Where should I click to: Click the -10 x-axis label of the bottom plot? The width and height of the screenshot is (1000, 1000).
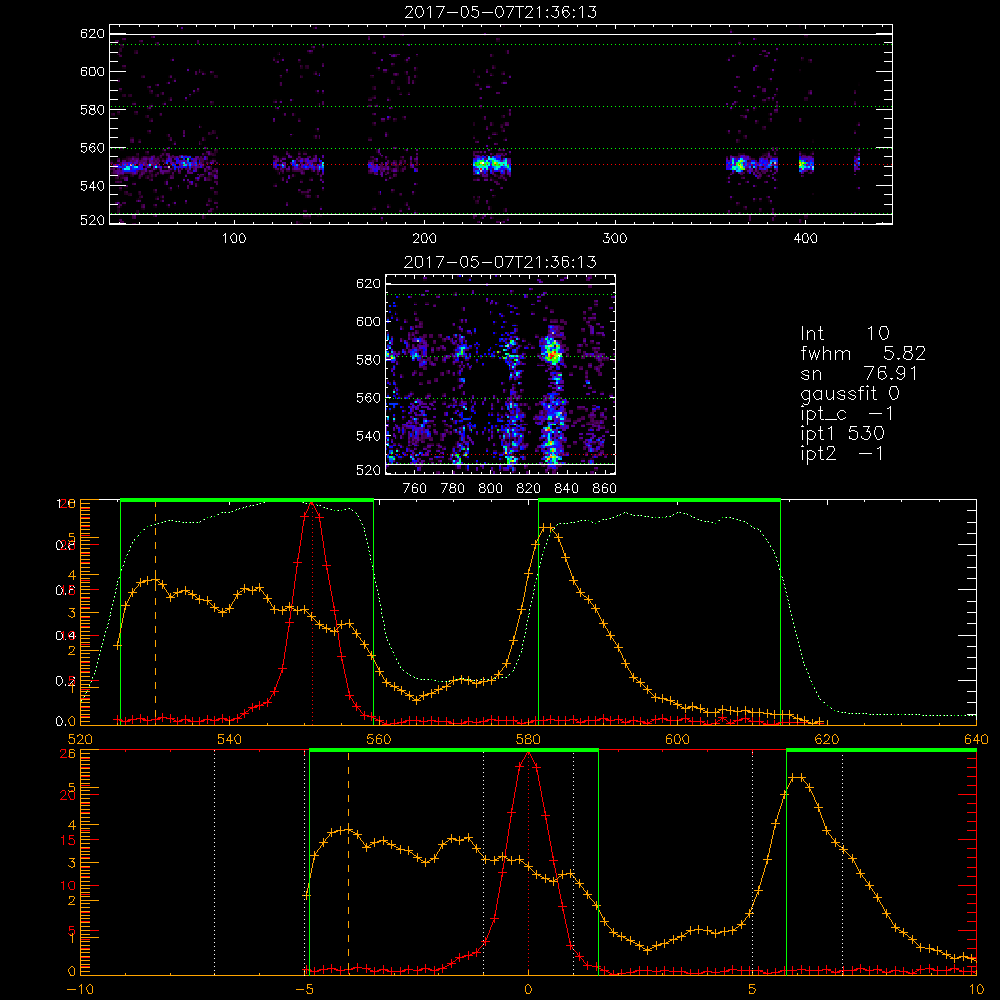pyautogui.click(x=80, y=990)
